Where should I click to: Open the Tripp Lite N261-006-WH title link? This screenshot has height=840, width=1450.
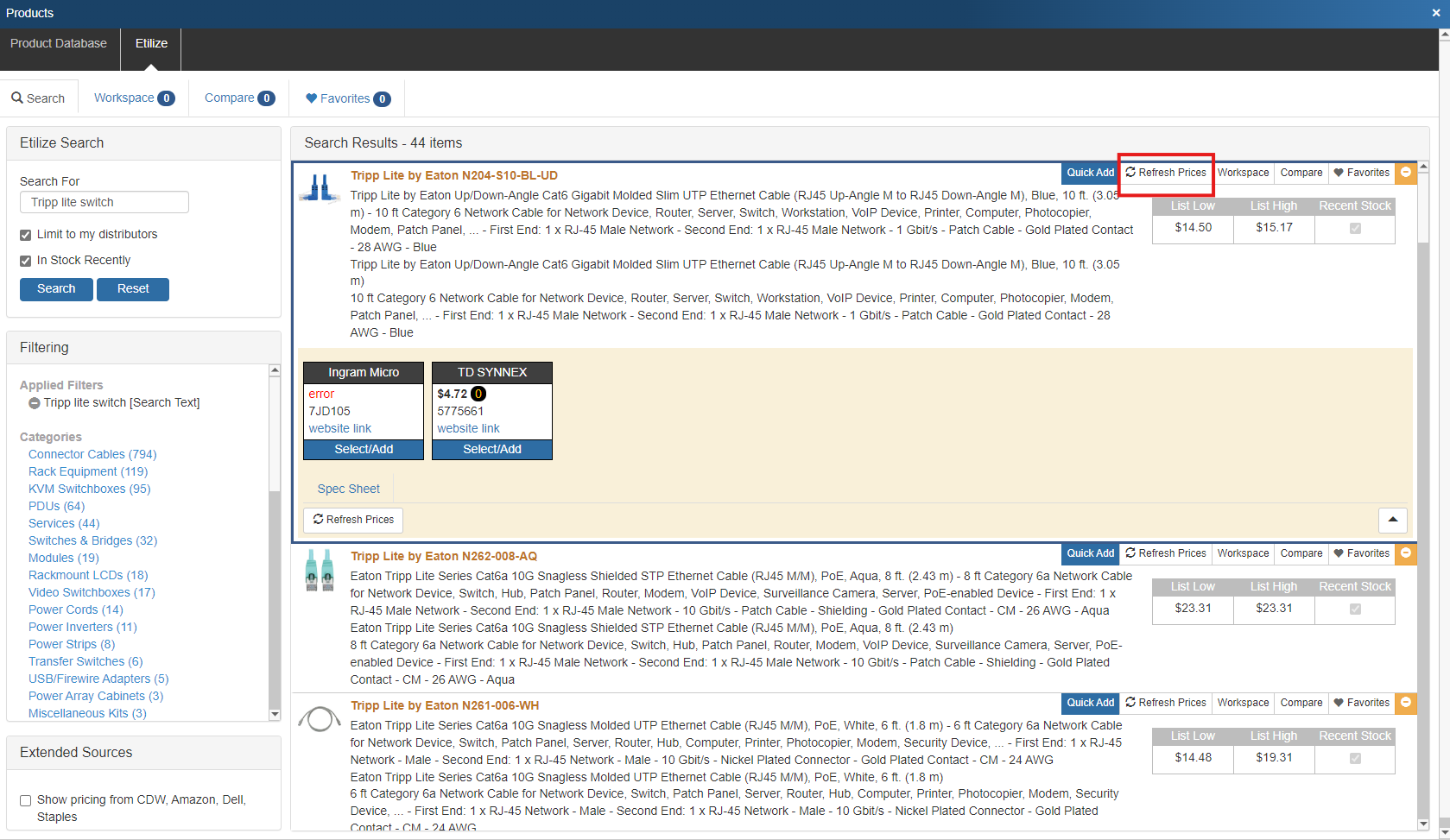[445, 706]
